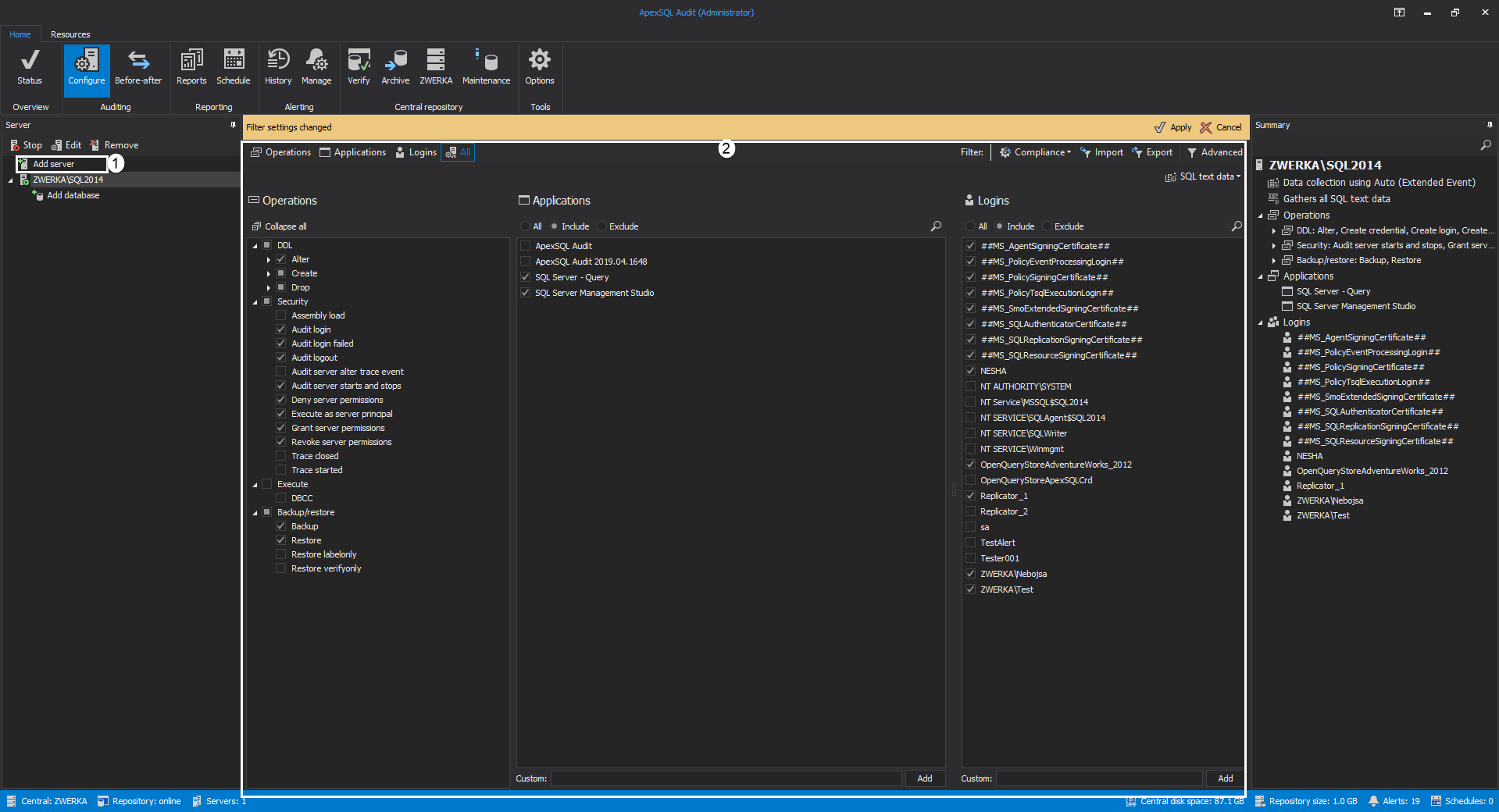Screen dimensions: 1499x812
Task: Open the Compliance filter dropdown
Action: [x=1036, y=152]
